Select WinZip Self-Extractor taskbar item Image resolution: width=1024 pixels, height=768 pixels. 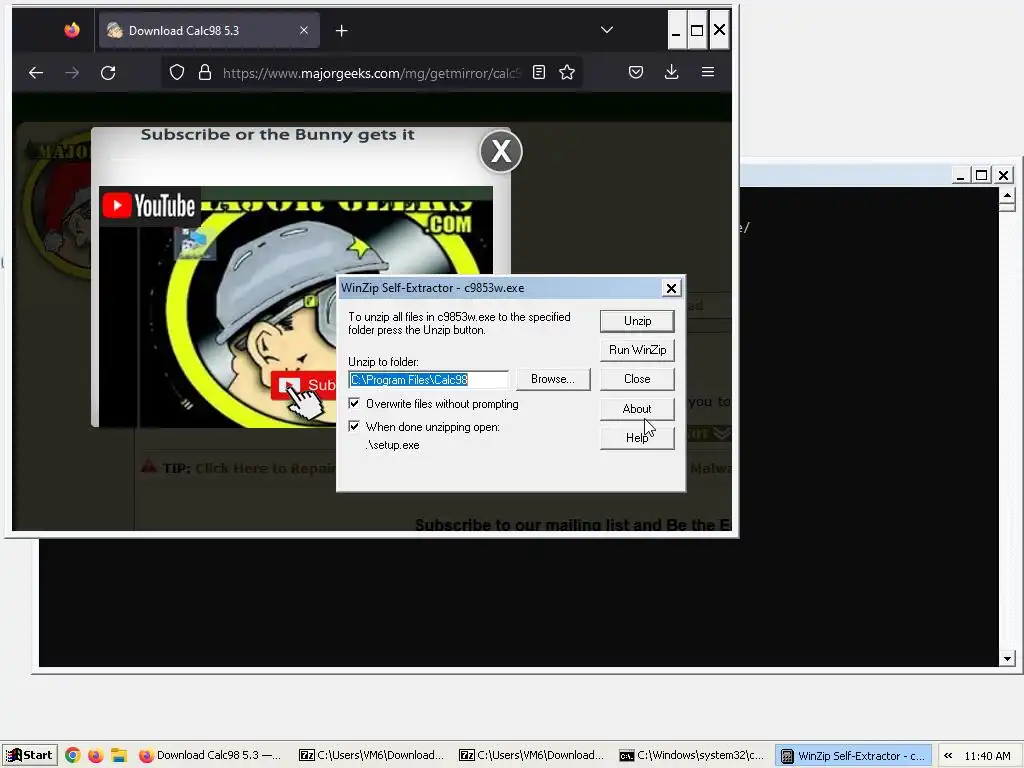854,756
